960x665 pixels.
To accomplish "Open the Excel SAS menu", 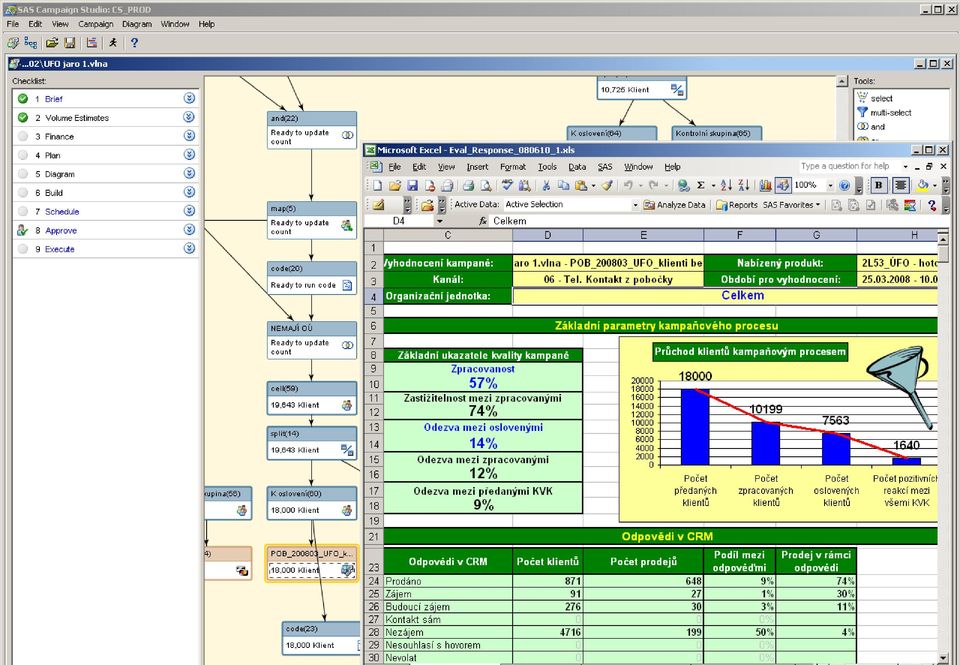I will (605, 167).
